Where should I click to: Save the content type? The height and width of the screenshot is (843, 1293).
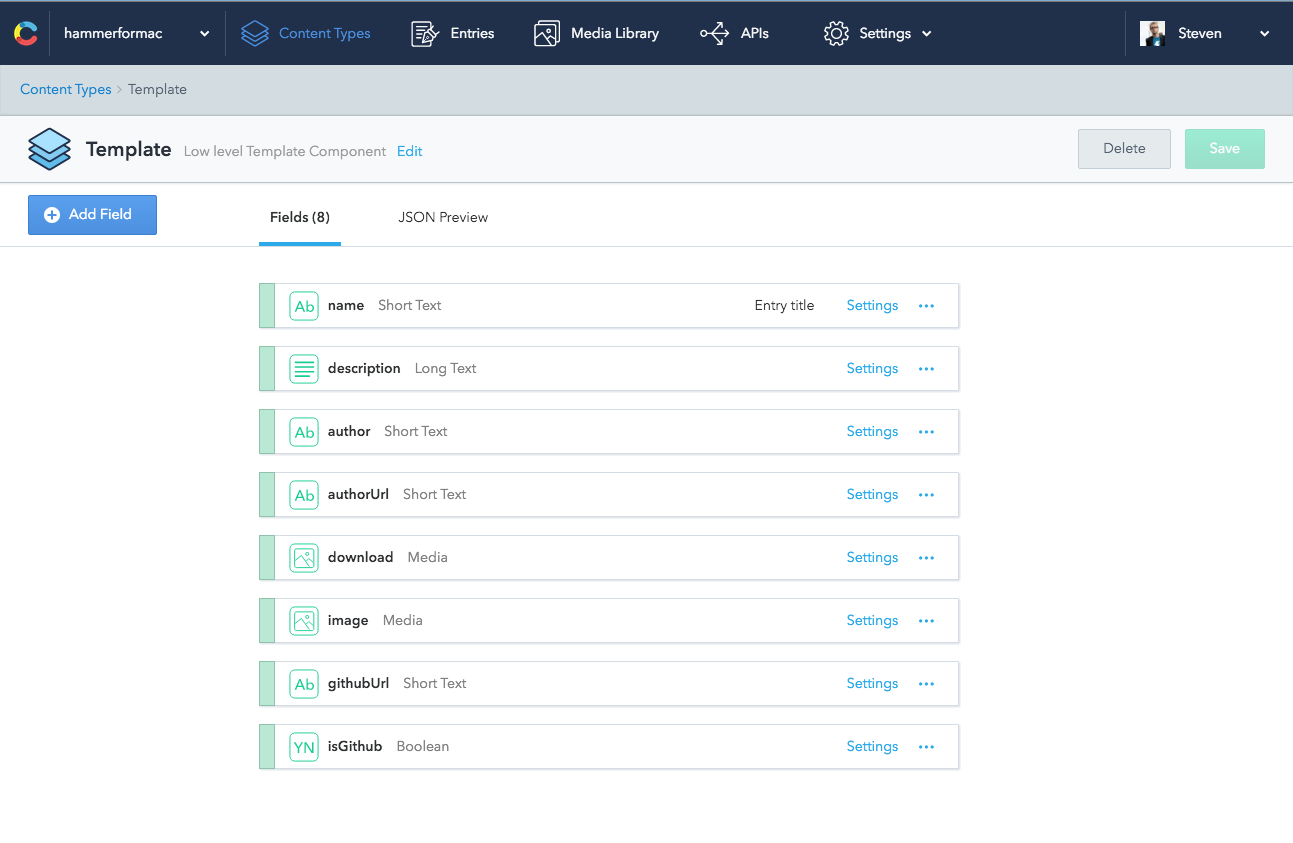(1225, 148)
